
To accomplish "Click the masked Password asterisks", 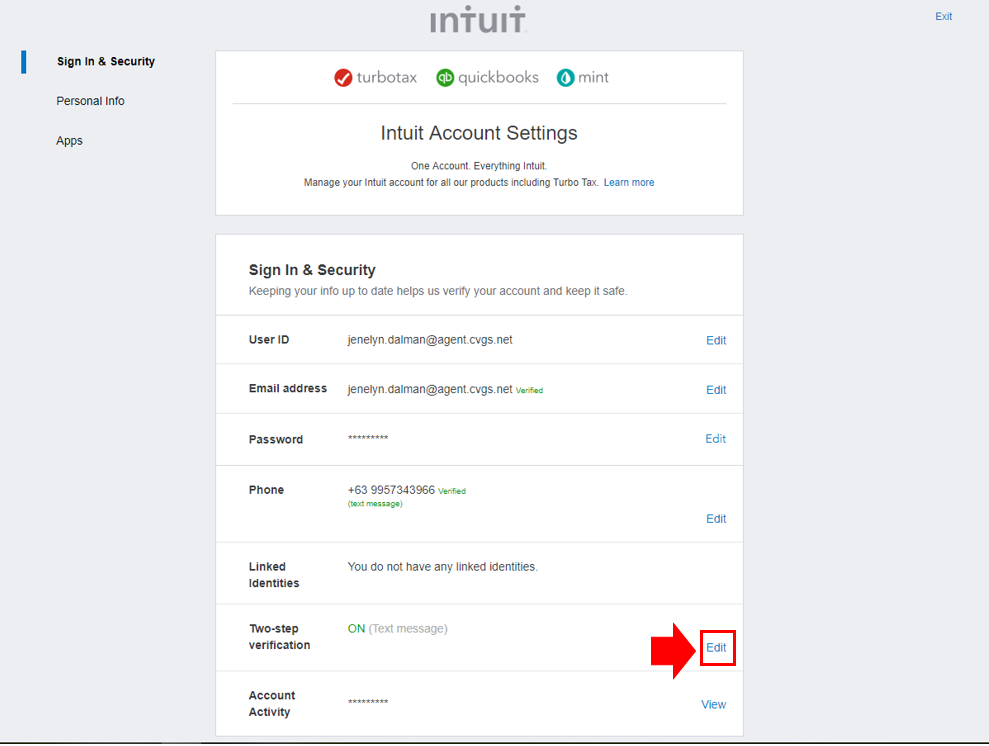I will [368, 438].
